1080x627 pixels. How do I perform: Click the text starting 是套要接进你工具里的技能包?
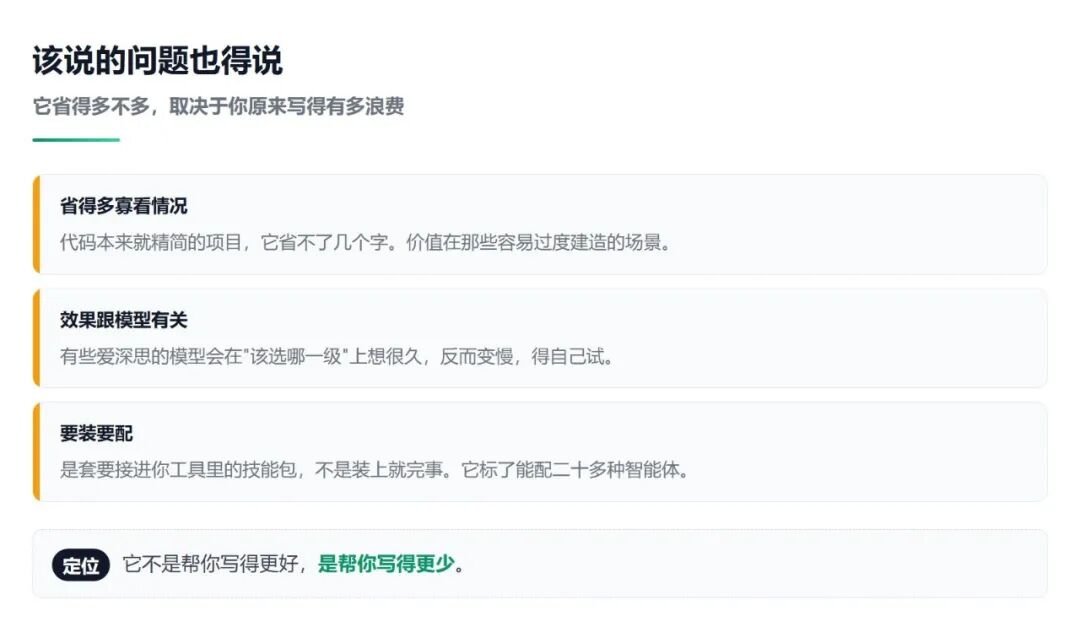pos(374,470)
